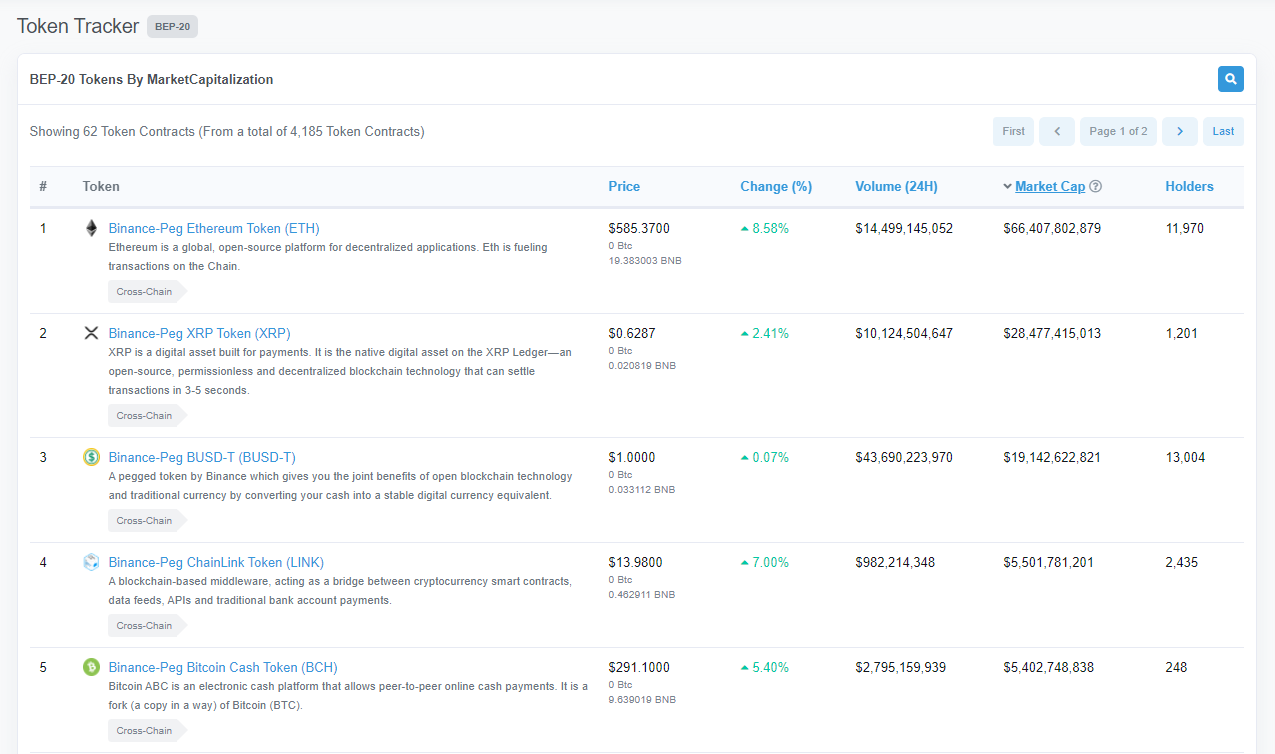
Task: Click the LINK price $13.9800
Action: tap(635, 562)
